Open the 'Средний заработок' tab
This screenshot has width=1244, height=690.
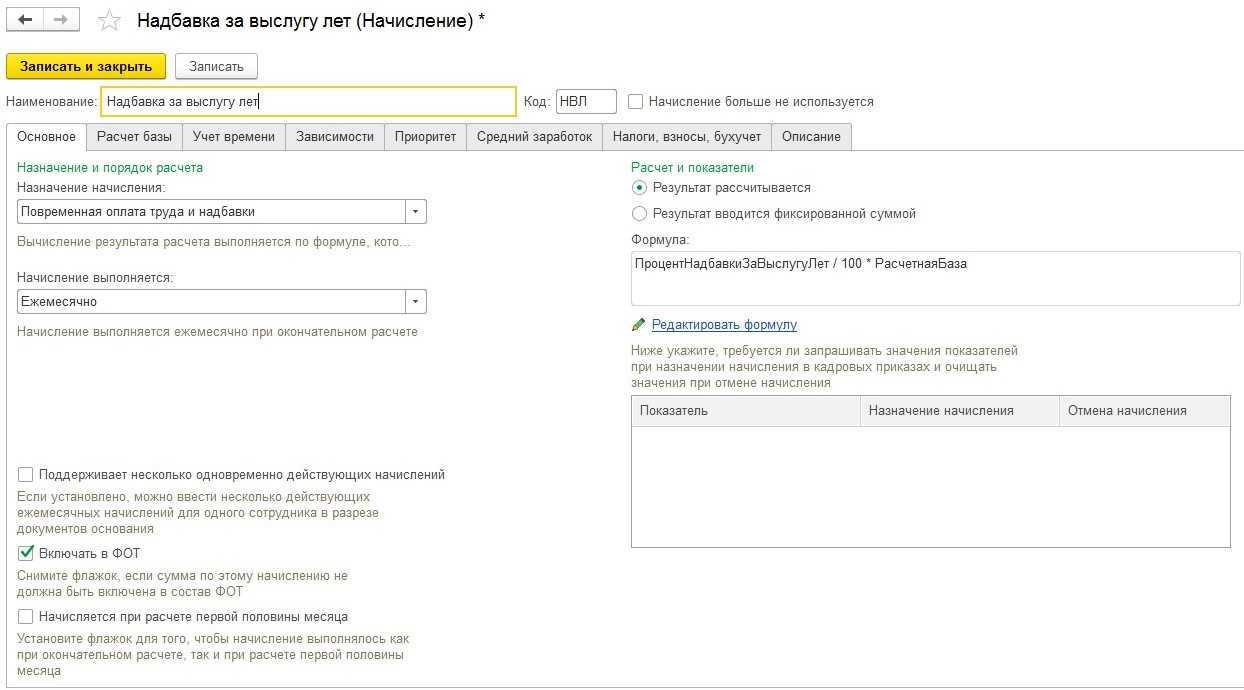(x=534, y=137)
